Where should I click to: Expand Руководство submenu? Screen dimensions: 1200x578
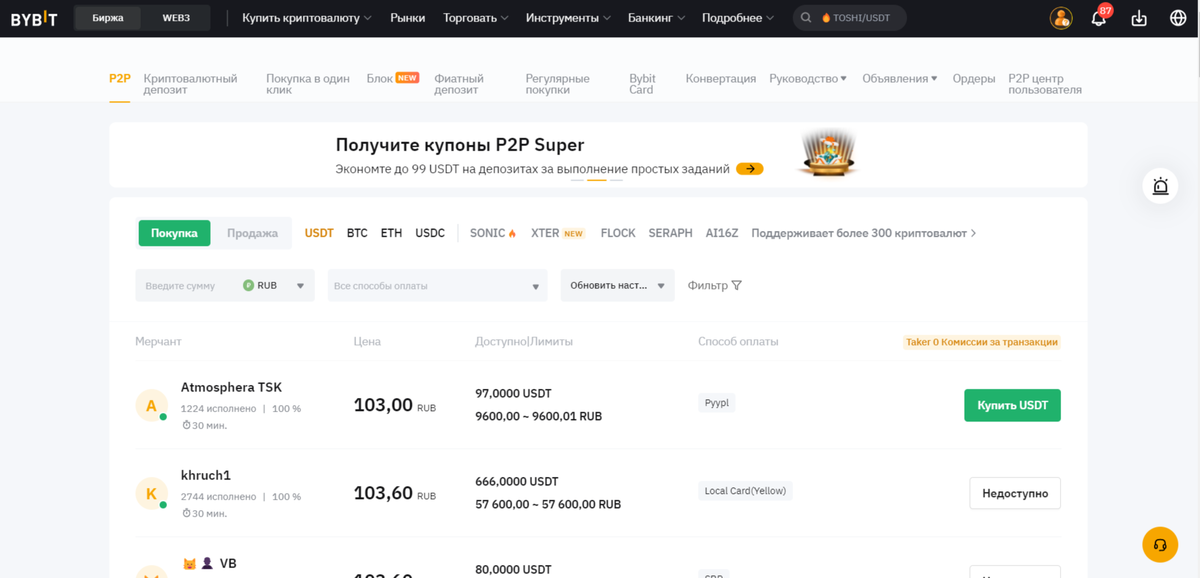point(808,78)
